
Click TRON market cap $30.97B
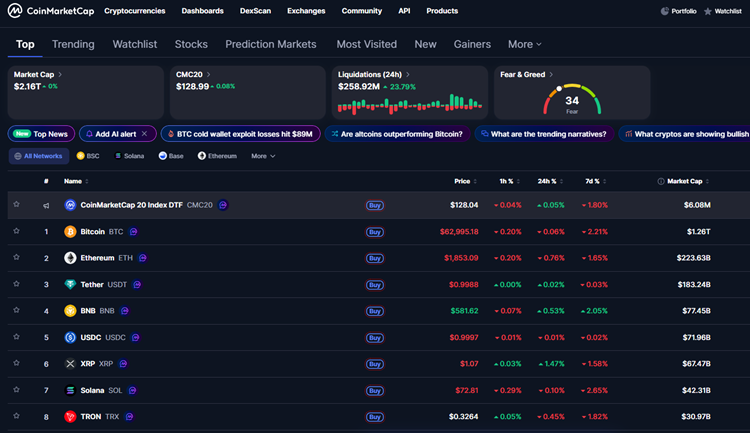pyautogui.click(x=696, y=417)
